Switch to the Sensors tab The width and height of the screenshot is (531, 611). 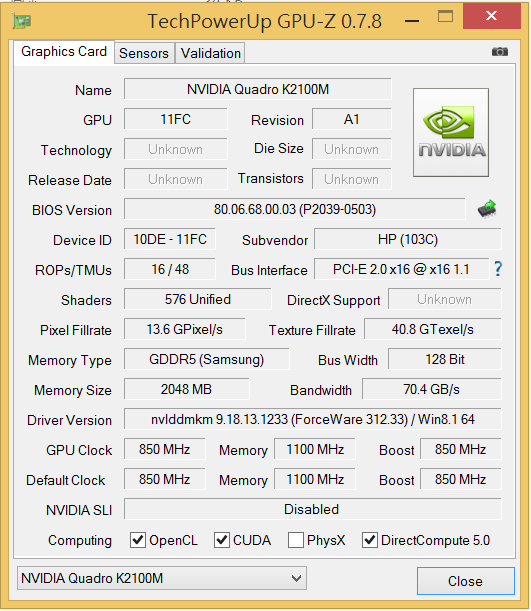pyautogui.click(x=144, y=53)
